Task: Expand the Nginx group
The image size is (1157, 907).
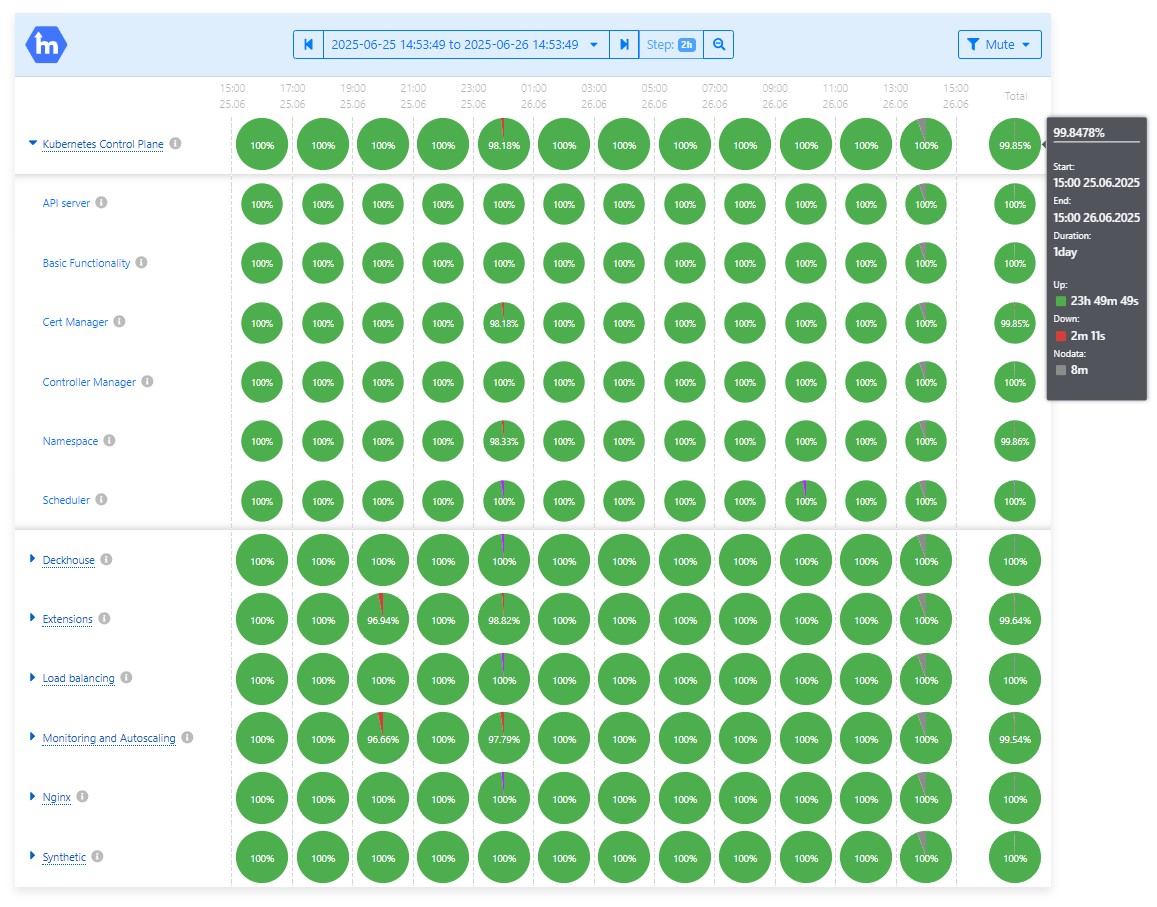Action: (32, 796)
